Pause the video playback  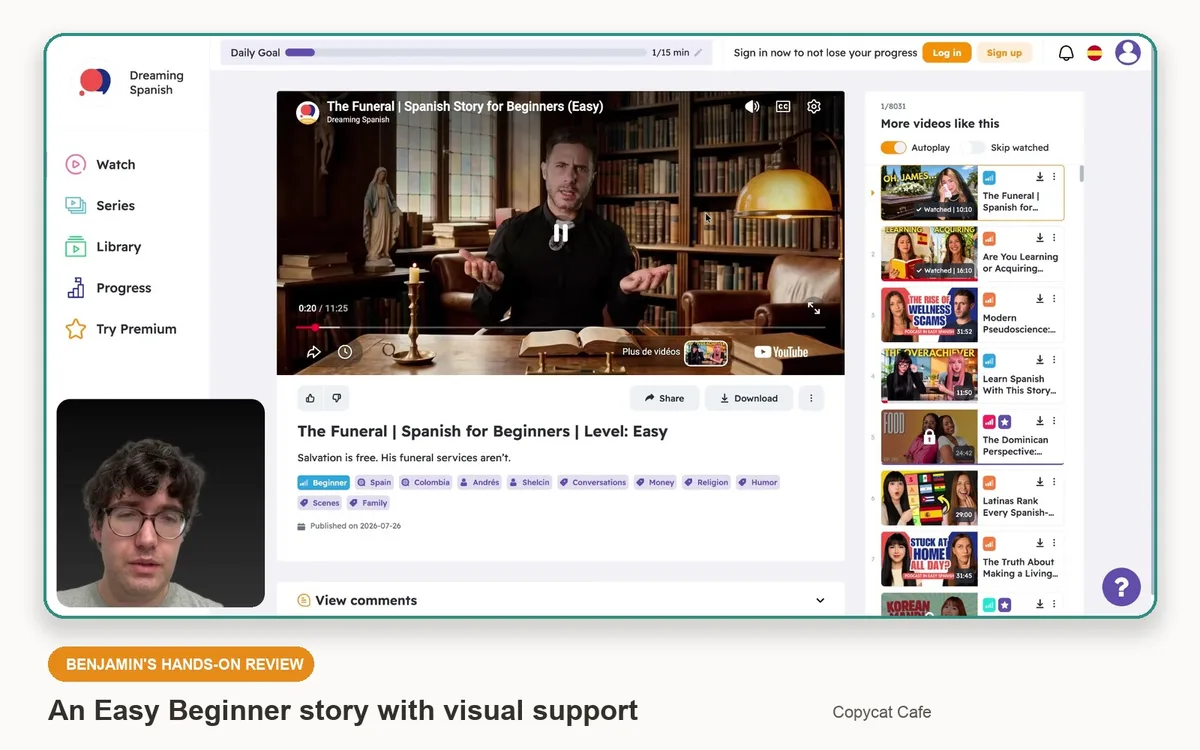[x=561, y=233]
